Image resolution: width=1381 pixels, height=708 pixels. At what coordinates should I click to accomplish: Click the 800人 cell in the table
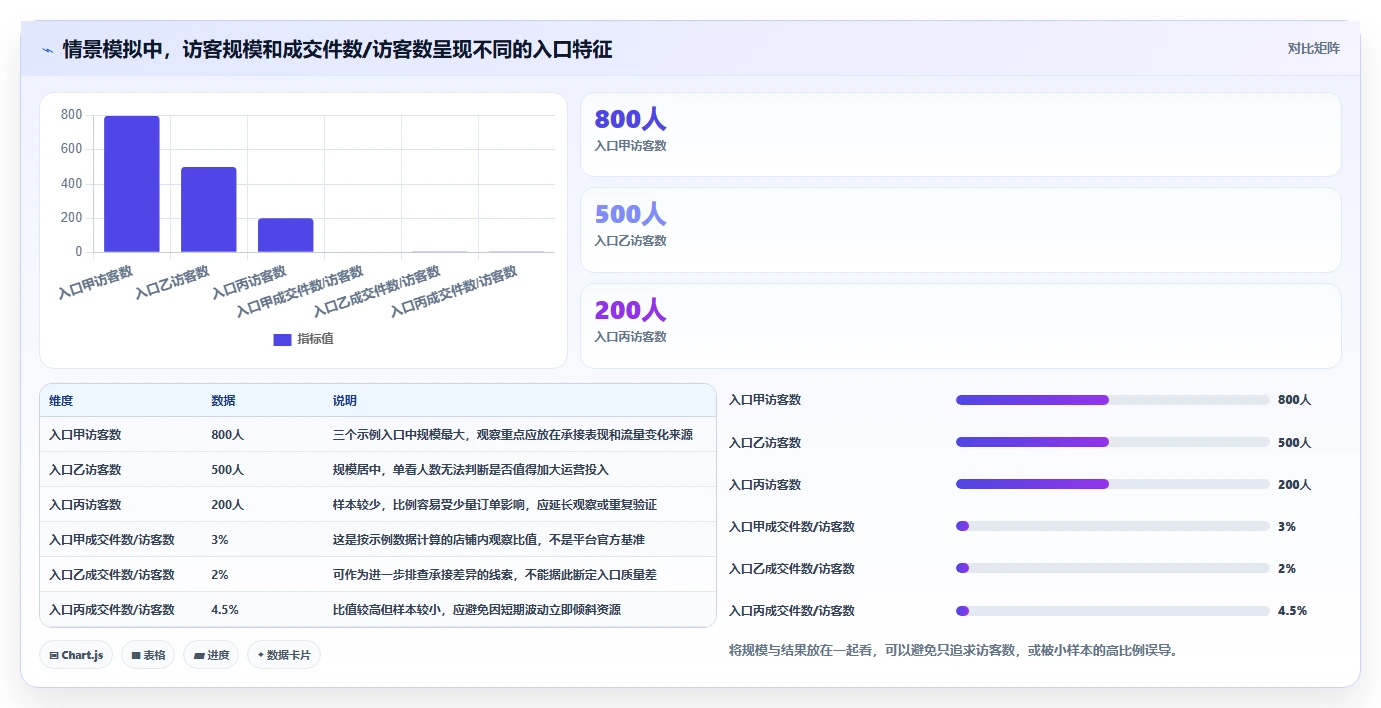point(227,435)
